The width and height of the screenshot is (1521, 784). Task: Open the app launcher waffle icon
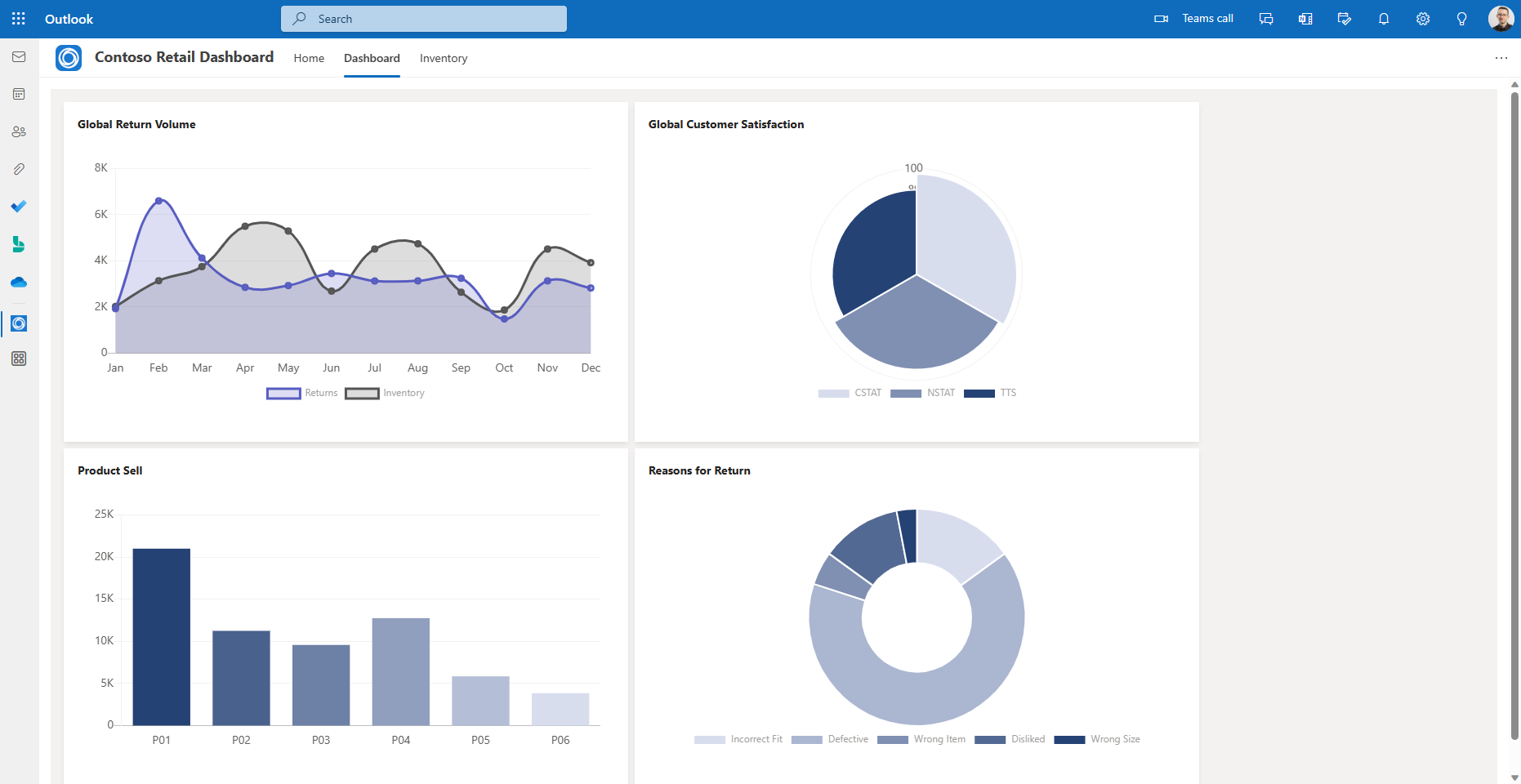(x=19, y=19)
